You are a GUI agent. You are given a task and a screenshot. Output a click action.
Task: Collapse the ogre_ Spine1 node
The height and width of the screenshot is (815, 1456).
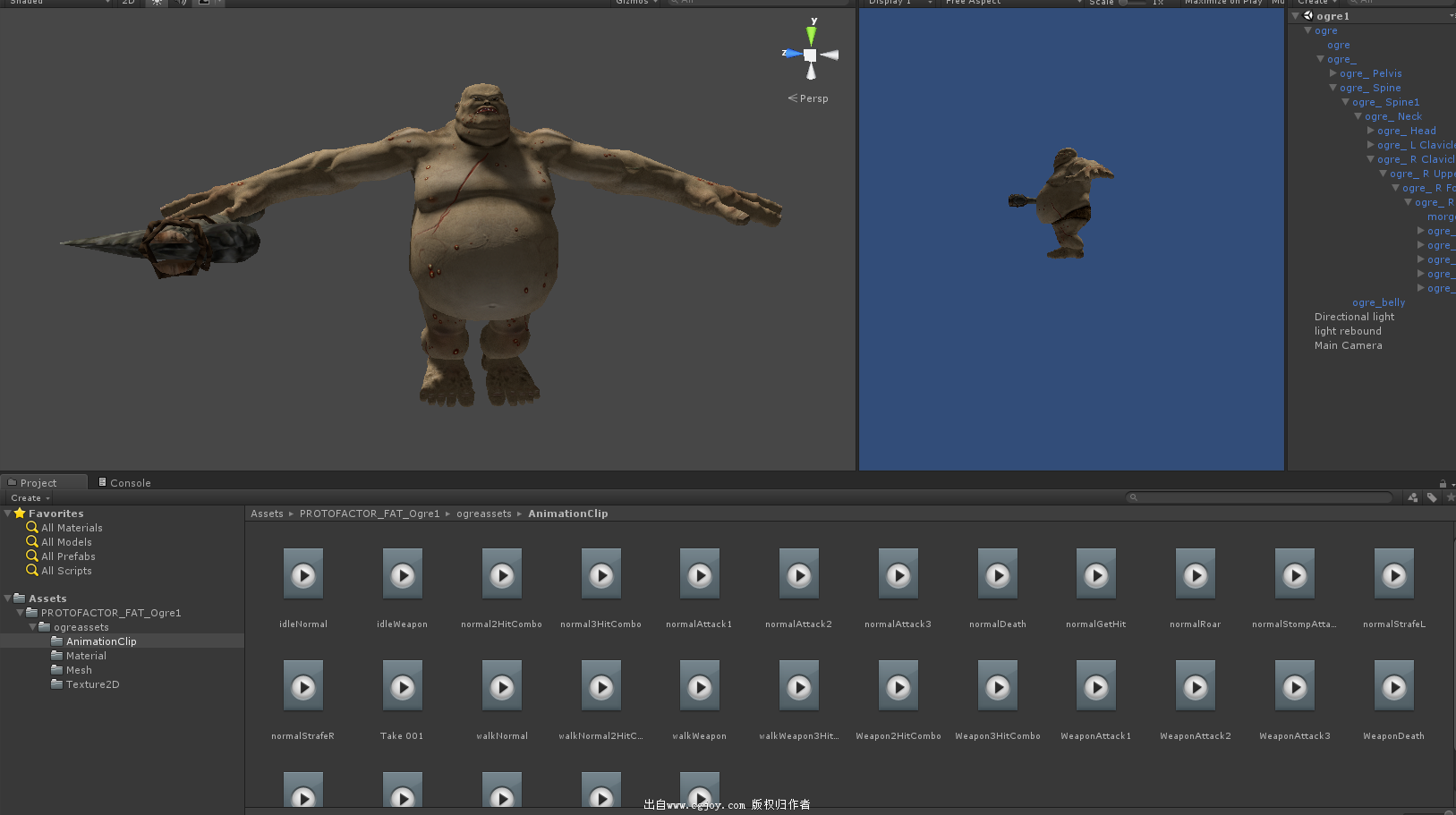pos(1345,102)
